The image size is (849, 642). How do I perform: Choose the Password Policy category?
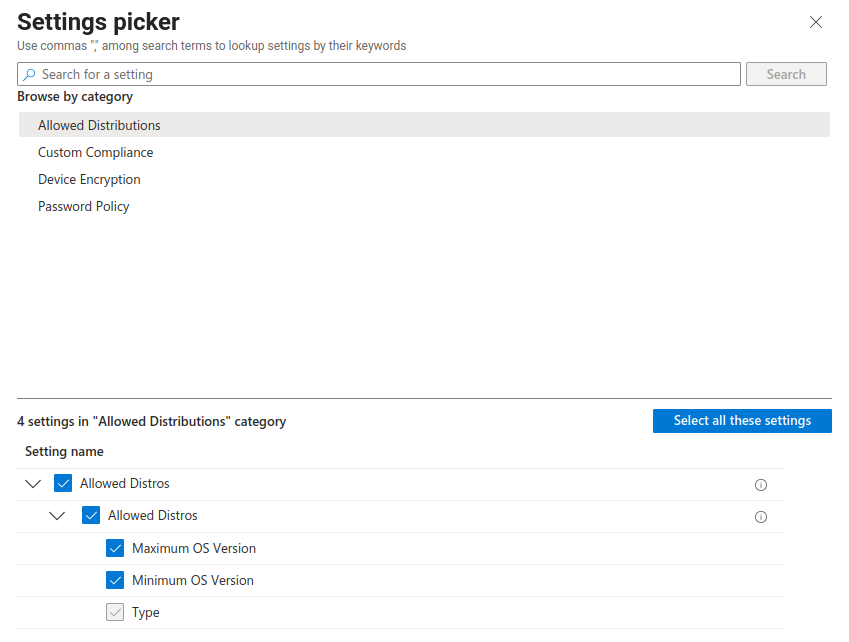tap(84, 206)
